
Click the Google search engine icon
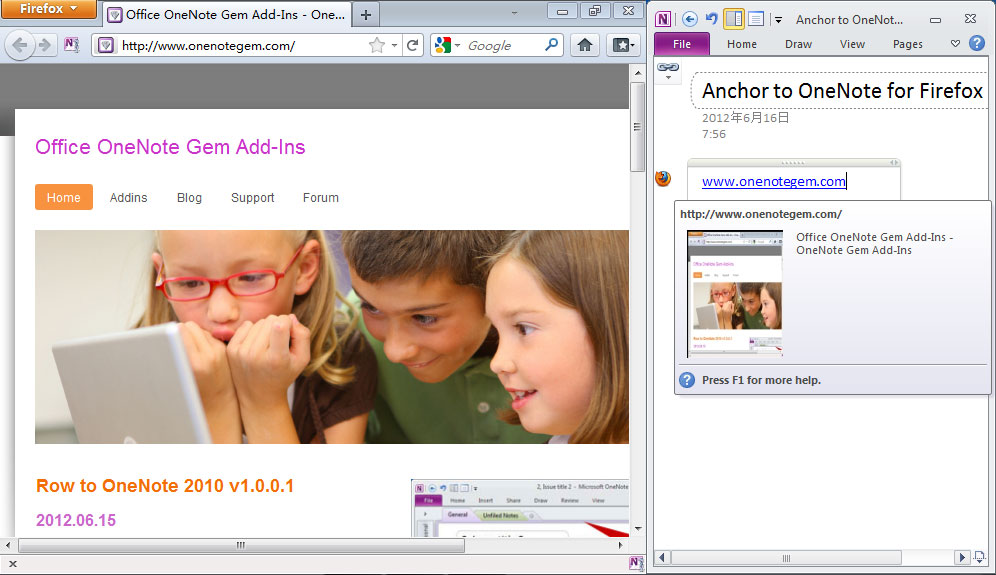tap(443, 45)
